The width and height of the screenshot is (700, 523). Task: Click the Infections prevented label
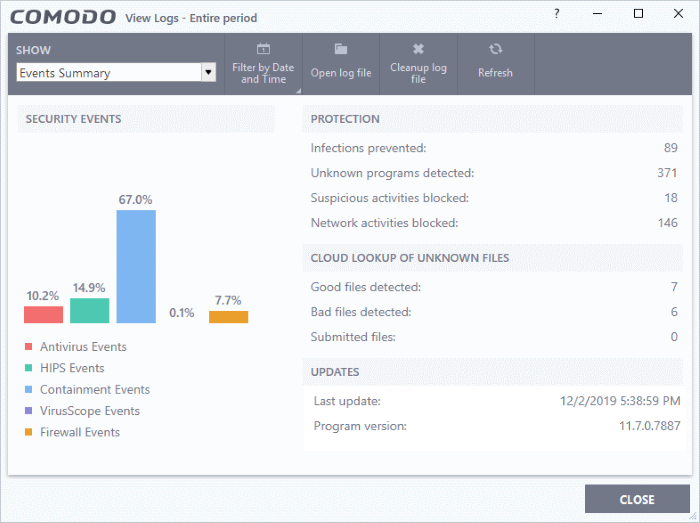[369, 148]
